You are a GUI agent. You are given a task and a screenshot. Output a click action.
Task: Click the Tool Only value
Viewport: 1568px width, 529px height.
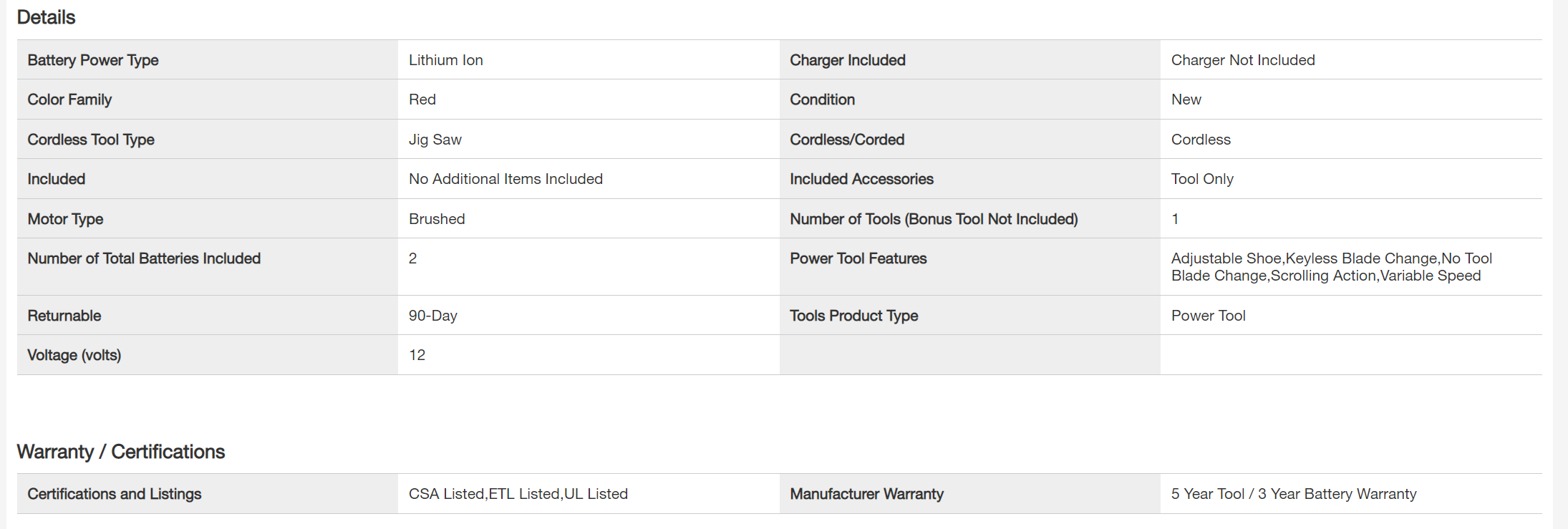coord(1201,179)
